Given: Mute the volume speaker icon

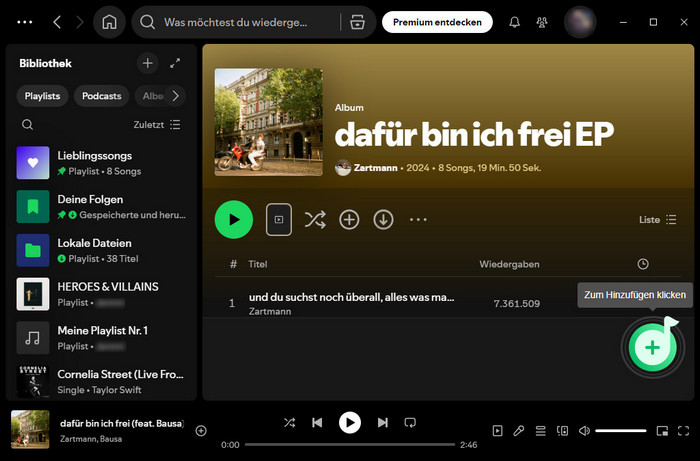Looking at the screenshot, I should [x=584, y=431].
